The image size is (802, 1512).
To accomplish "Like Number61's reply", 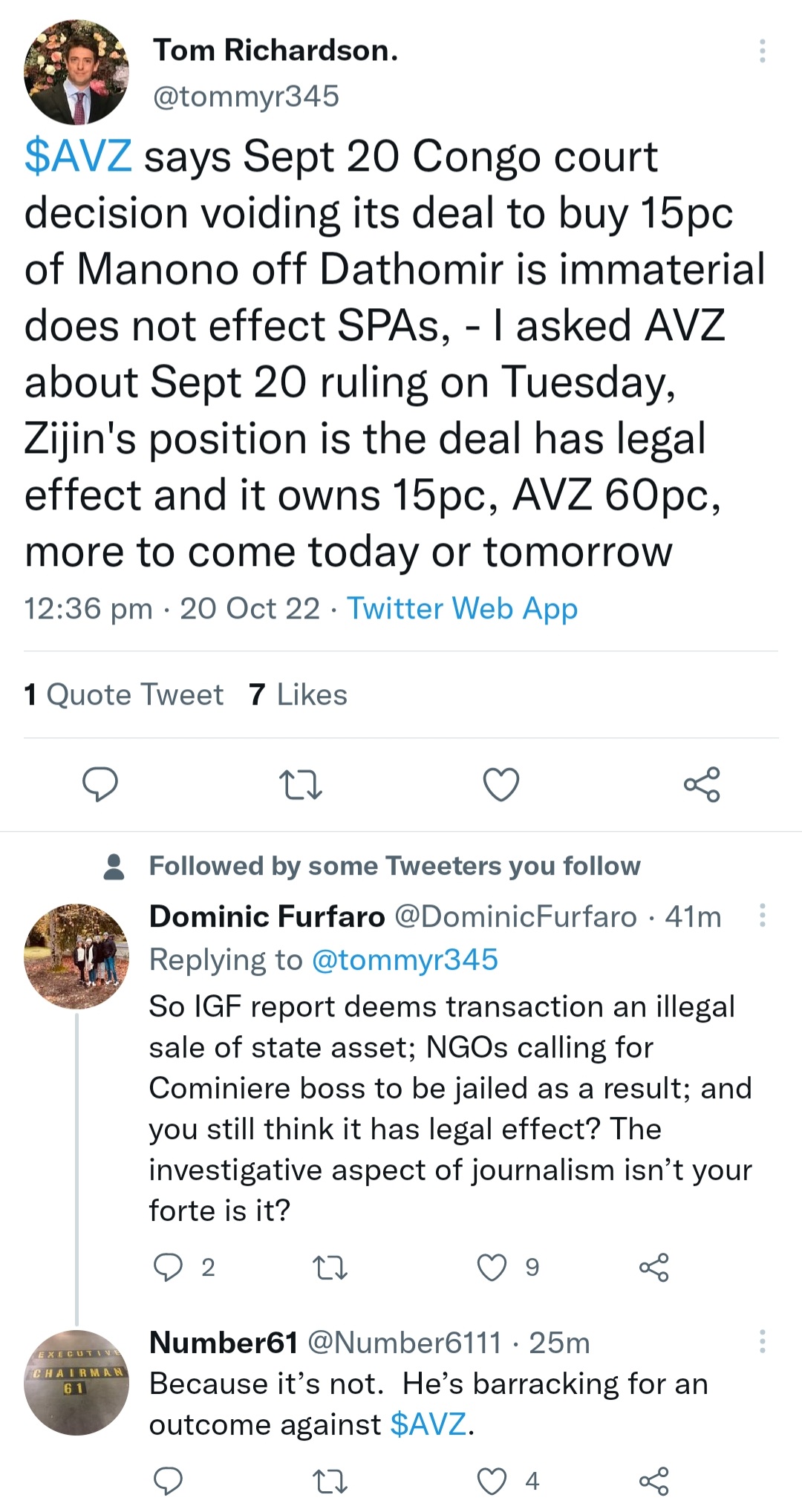I will (x=492, y=1481).
